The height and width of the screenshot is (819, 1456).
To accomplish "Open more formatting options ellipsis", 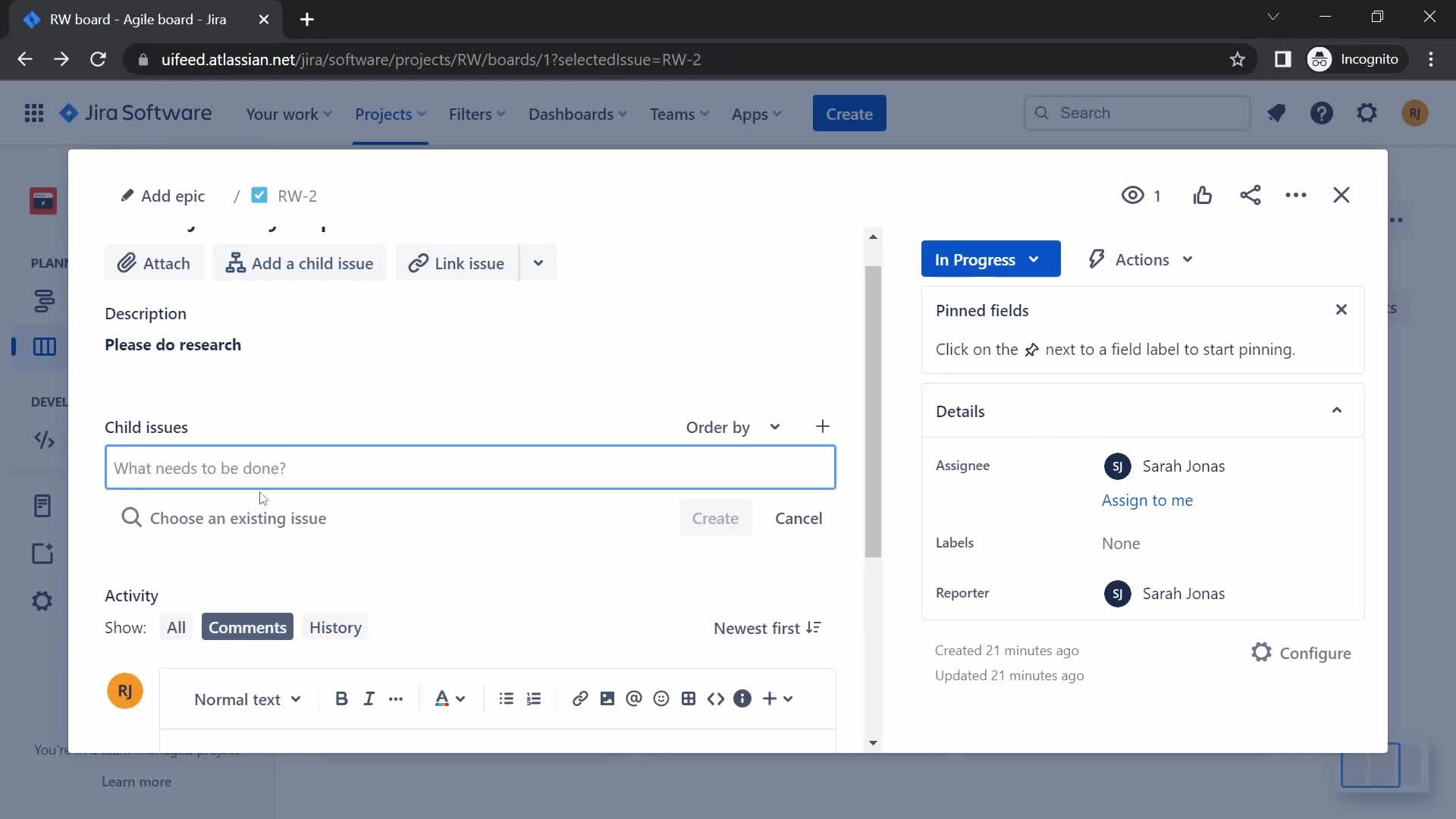I will [x=396, y=699].
